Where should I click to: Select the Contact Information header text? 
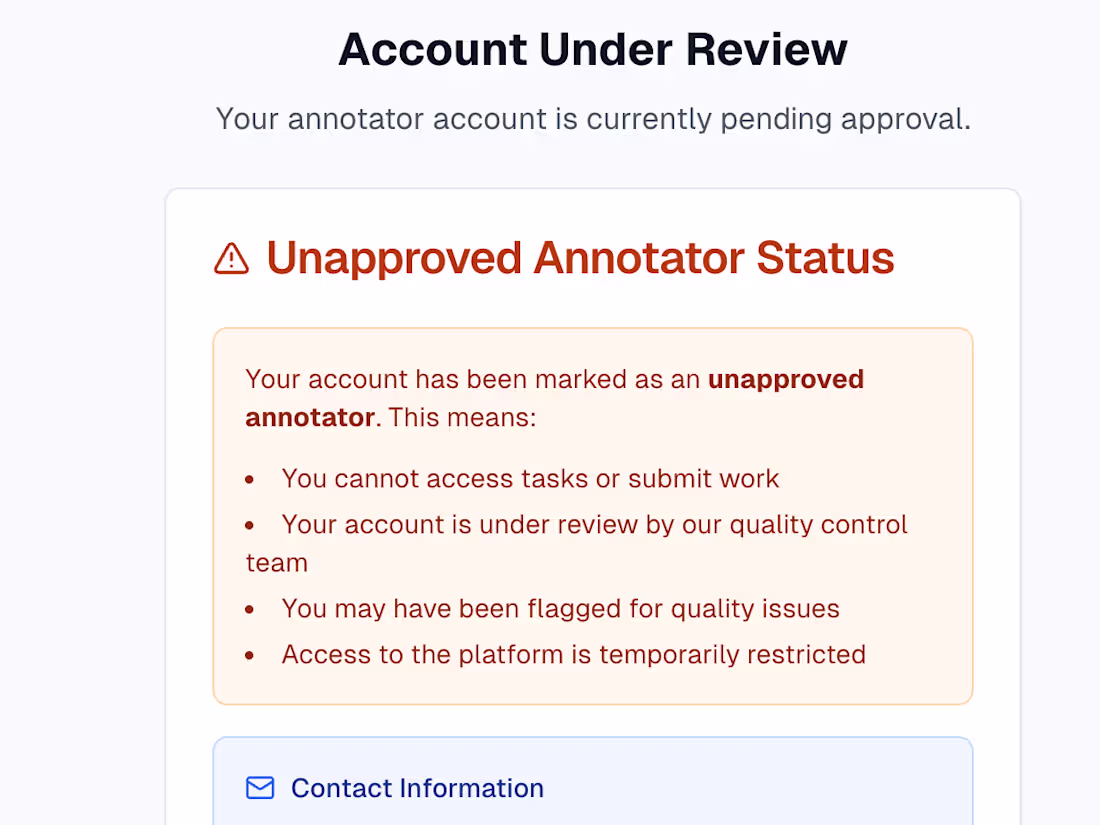[x=417, y=788]
